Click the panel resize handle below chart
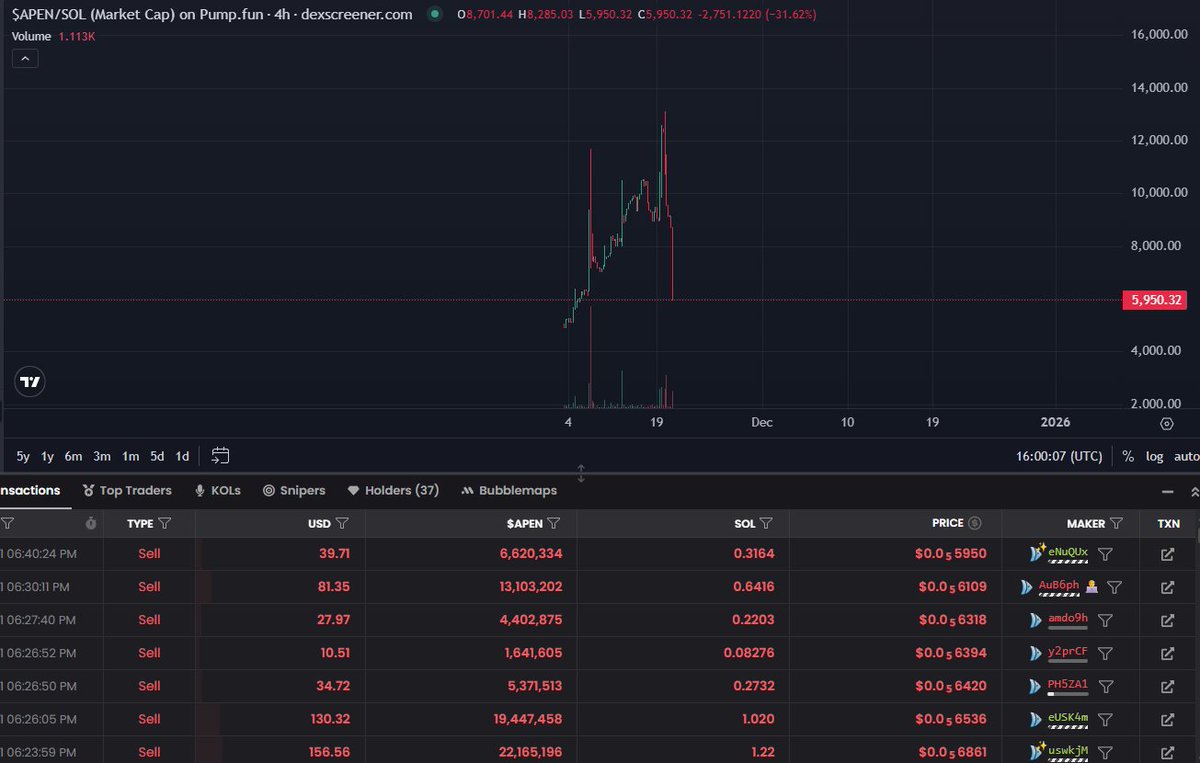Viewport: 1200px width, 763px height. [581, 473]
